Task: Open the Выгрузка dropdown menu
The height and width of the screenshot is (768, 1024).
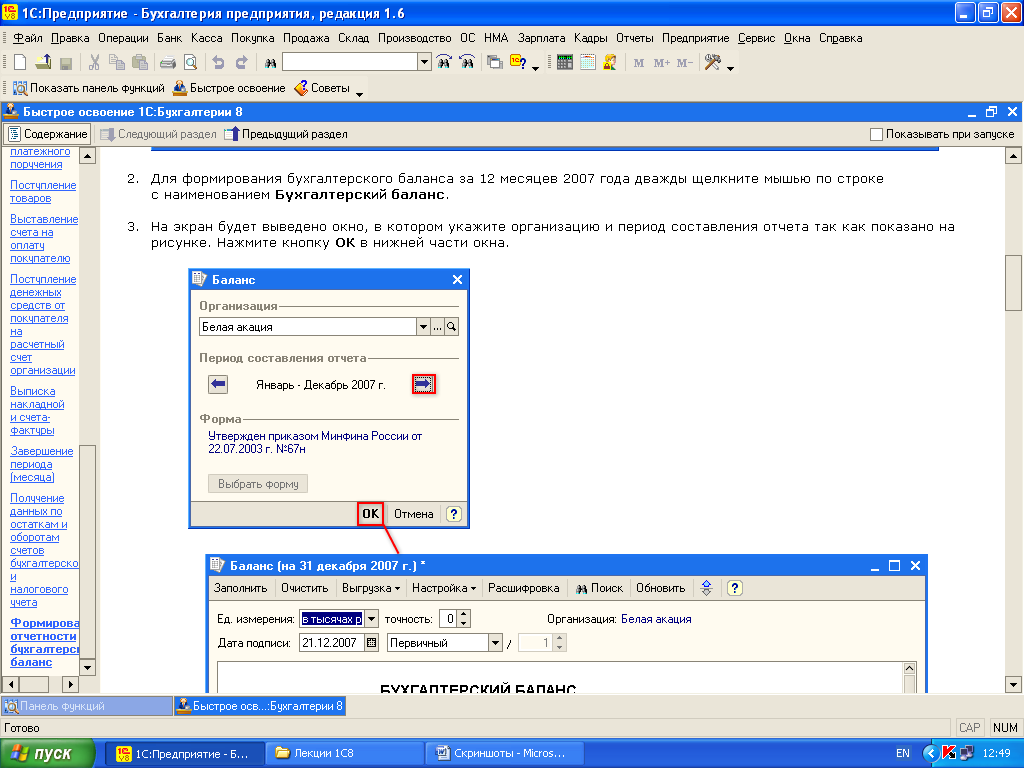Action: click(x=370, y=588)
